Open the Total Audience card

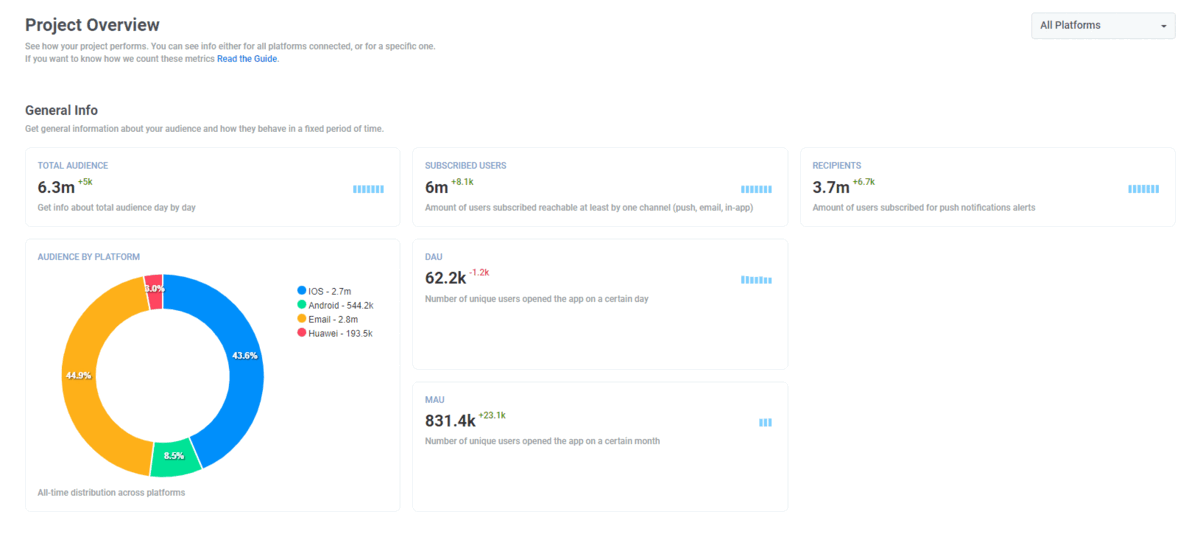[x=212, y=187]
